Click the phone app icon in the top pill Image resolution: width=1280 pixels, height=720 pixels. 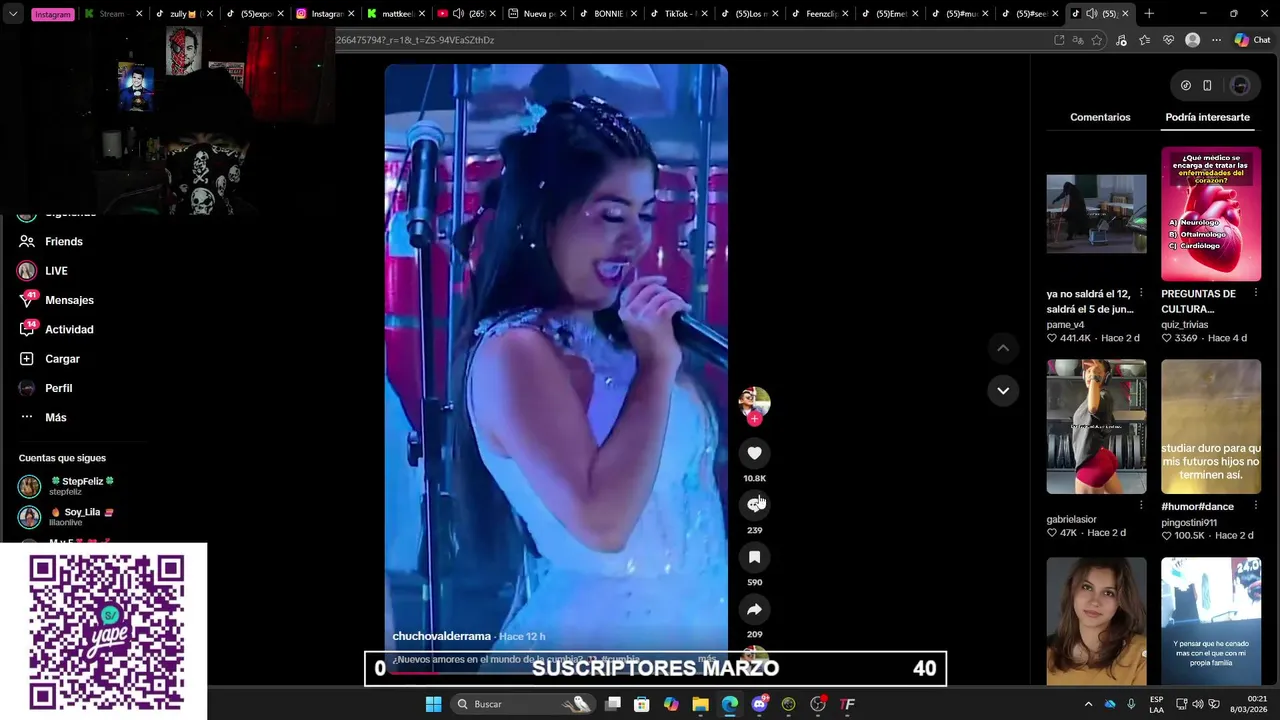[x=1207, y=86]
